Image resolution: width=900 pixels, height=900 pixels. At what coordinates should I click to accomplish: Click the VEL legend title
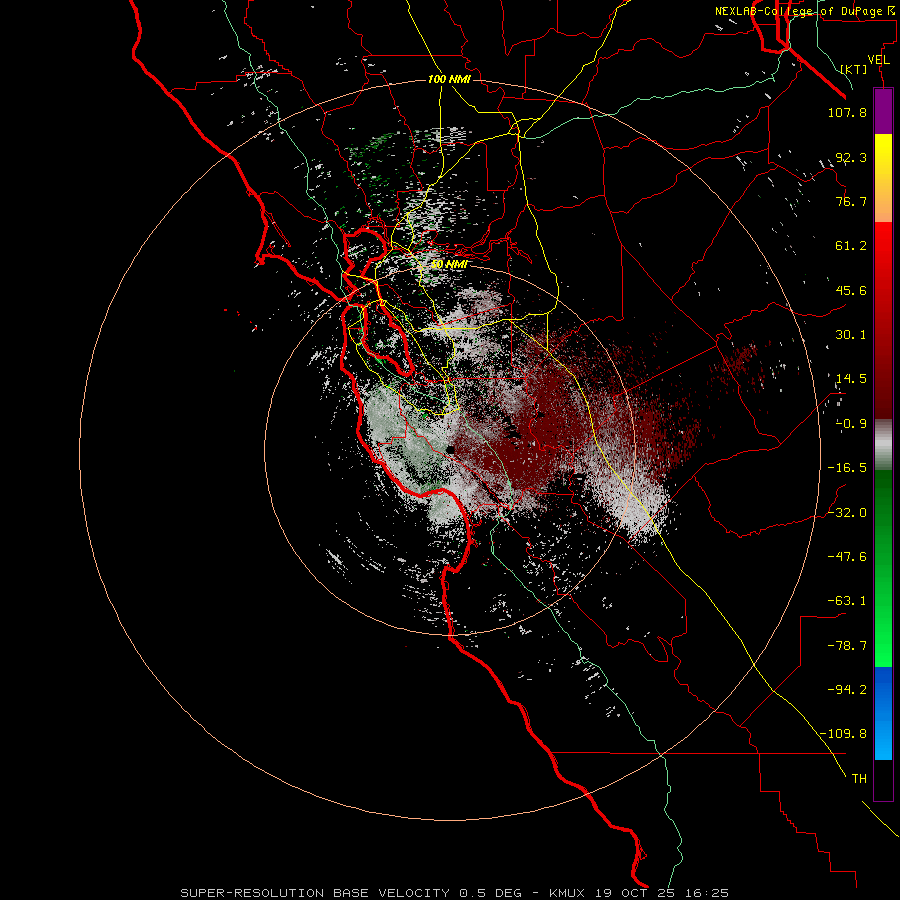[x=878, y=60]
